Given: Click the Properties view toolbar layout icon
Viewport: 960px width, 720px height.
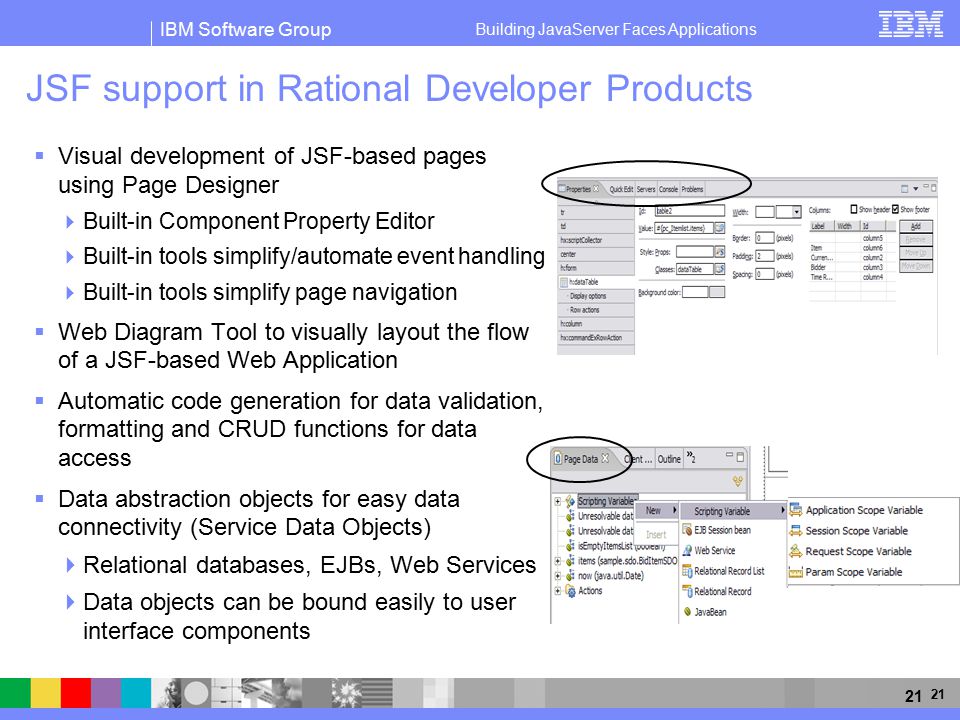Looking at the screenshot, I should pyautogui.click(x=904, y=189).
